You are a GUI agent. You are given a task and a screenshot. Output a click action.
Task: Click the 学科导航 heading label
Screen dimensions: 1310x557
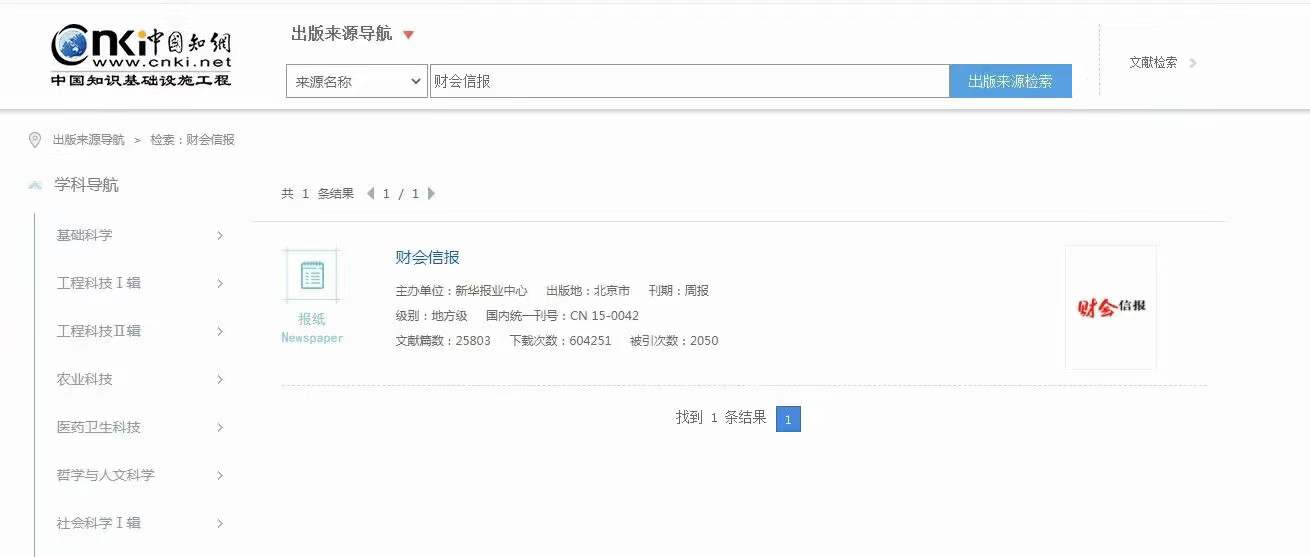pyautogui.click(x=87, y=185)
